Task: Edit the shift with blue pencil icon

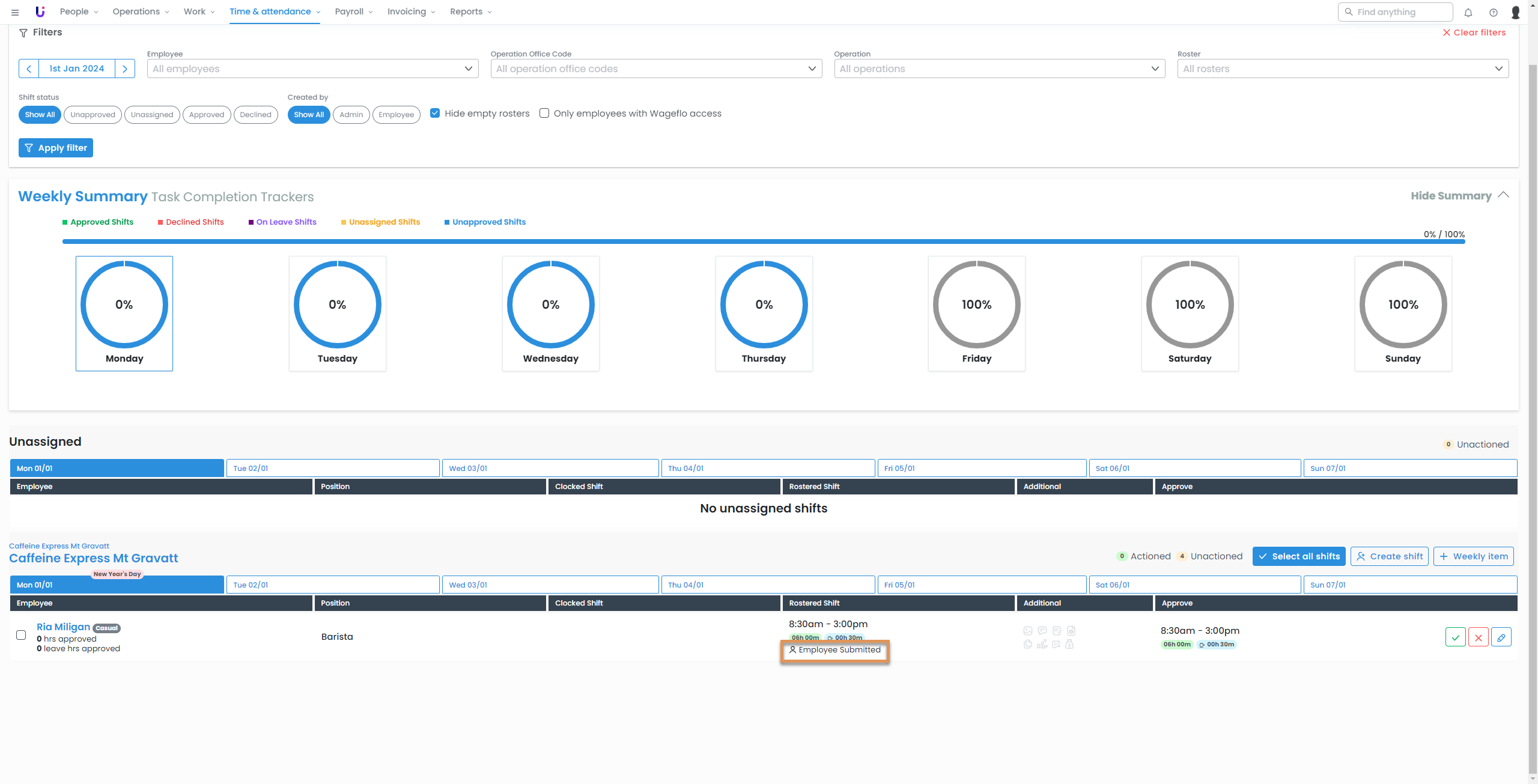Action: [x=1501, y=637]
